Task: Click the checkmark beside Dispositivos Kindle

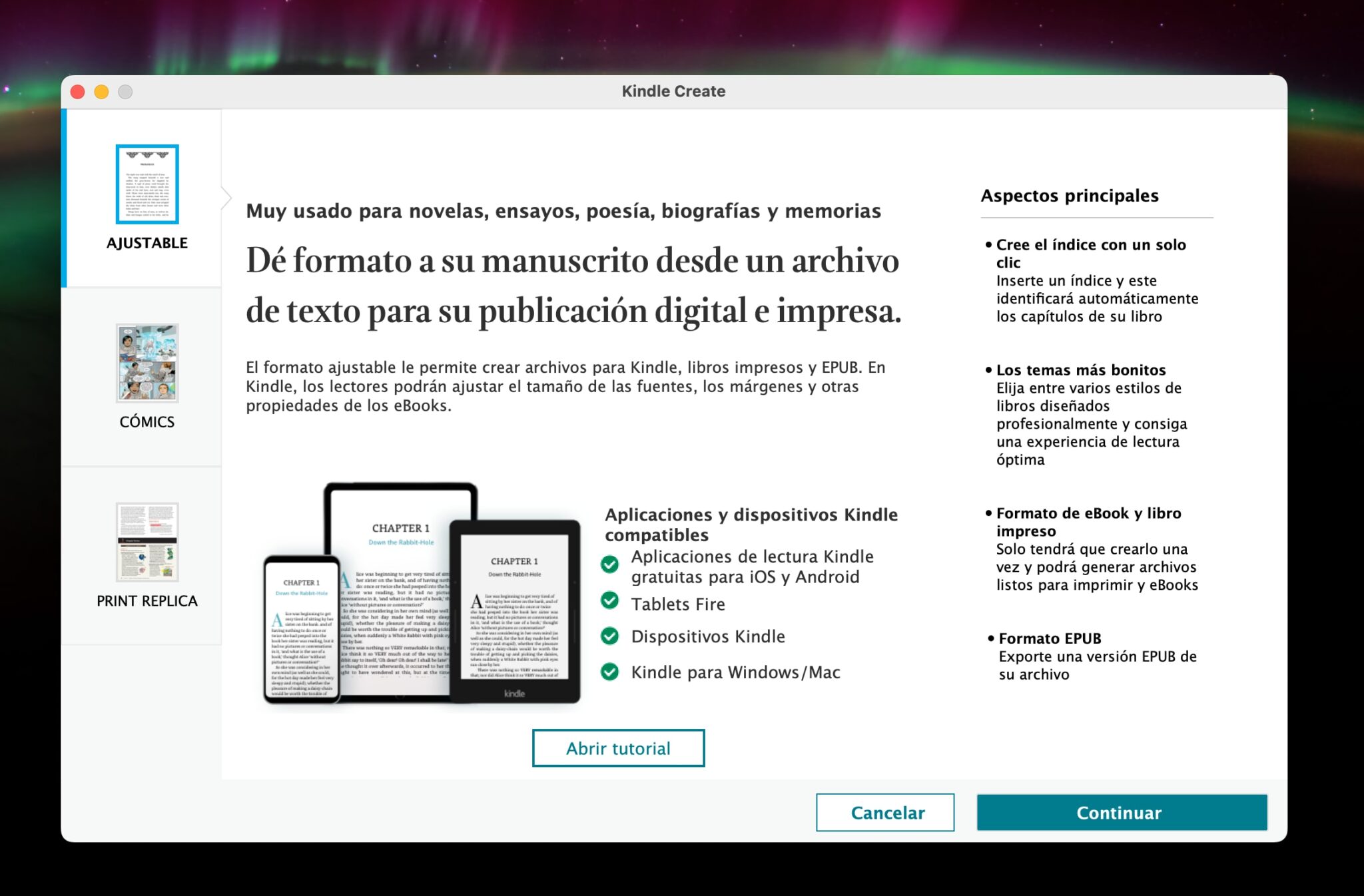Action: pyautogui.click(x=611, y=637)
